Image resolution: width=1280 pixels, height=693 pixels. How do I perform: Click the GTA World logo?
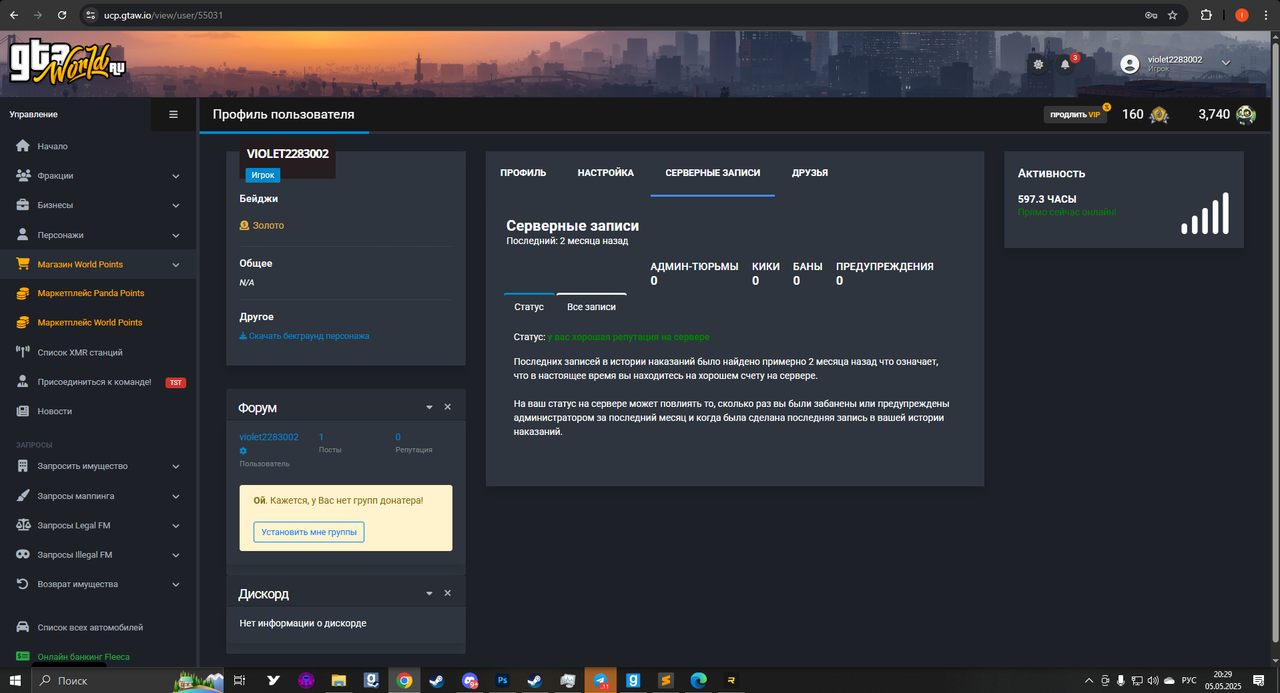[x=68, y=62]
